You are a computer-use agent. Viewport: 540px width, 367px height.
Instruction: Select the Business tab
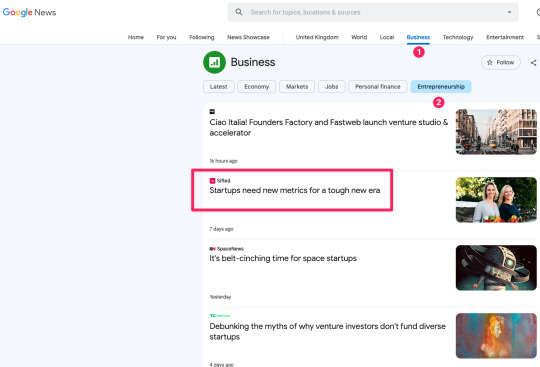pos(418,37)
